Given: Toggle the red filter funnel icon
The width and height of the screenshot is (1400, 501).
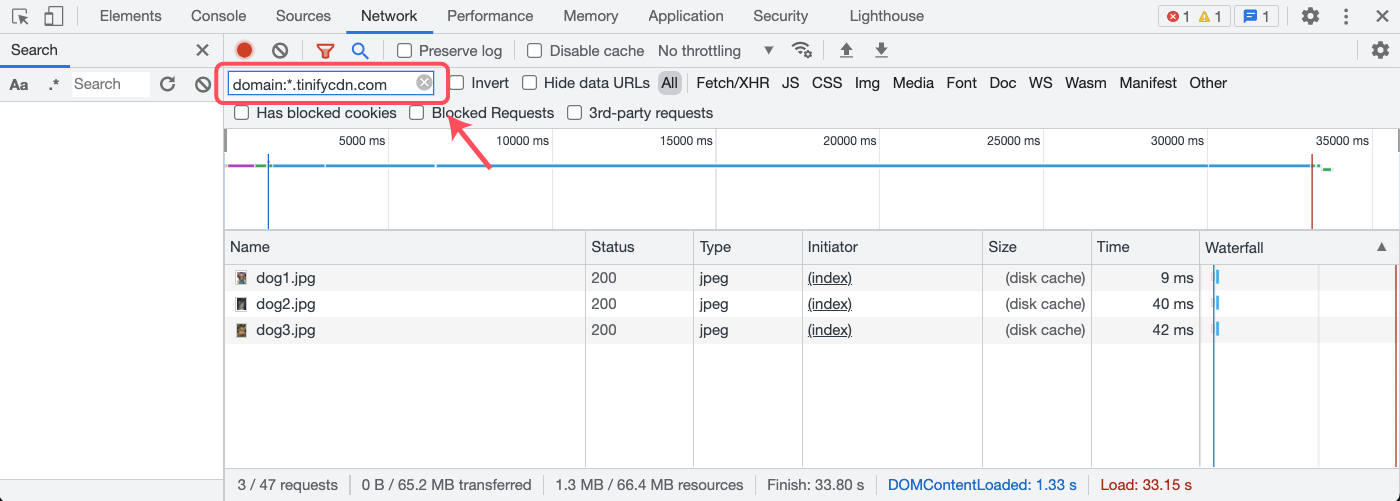Looking at the screenshot, I should [325, 50].
